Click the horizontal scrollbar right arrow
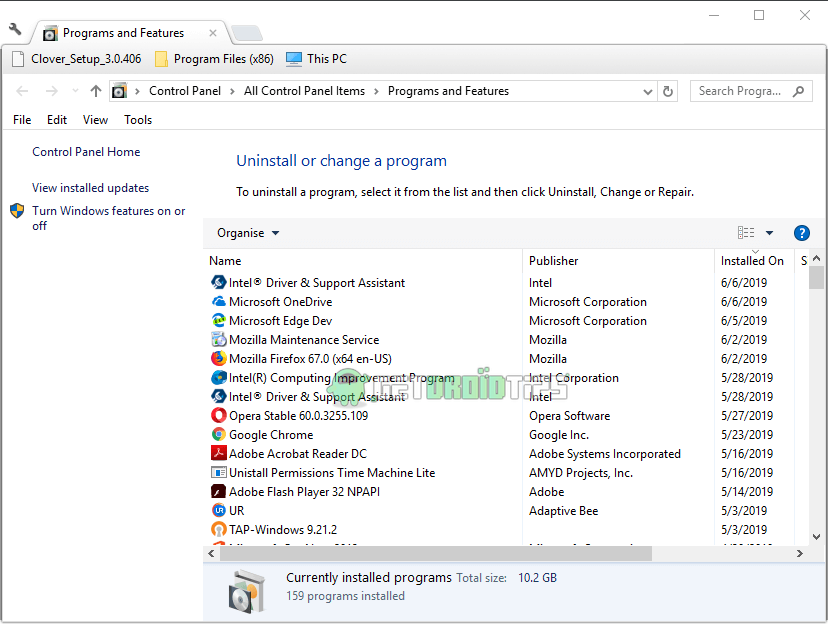The width and height of the screenshot is (828, 624). [799, 554]
